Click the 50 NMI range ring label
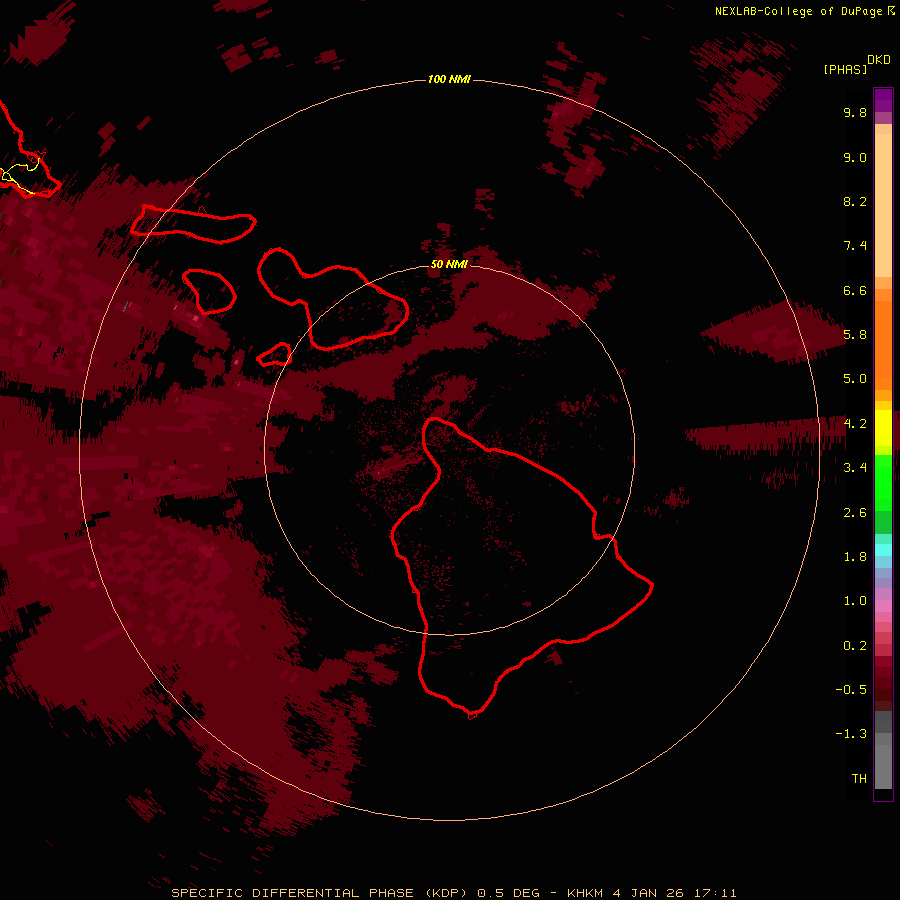This screenshot has height=900, width=900. point(449,264)
